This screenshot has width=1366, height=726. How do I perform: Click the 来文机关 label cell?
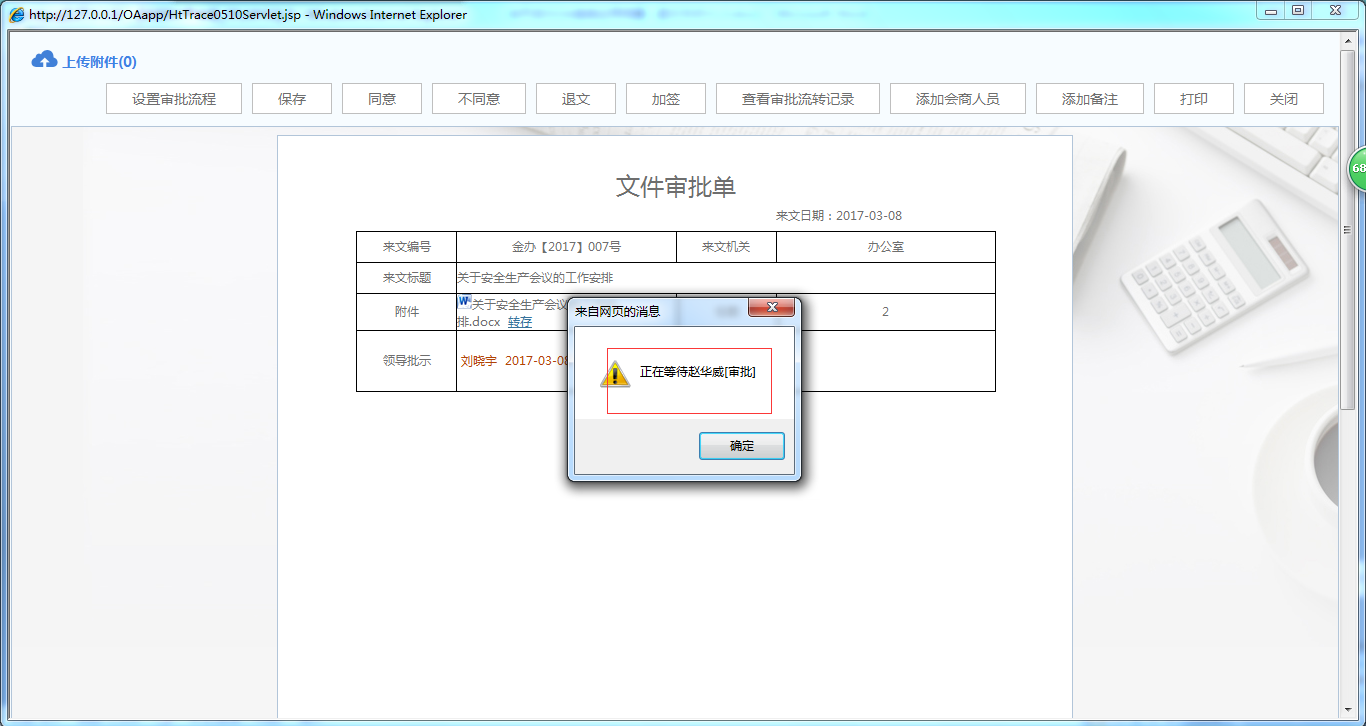[726, 247]
